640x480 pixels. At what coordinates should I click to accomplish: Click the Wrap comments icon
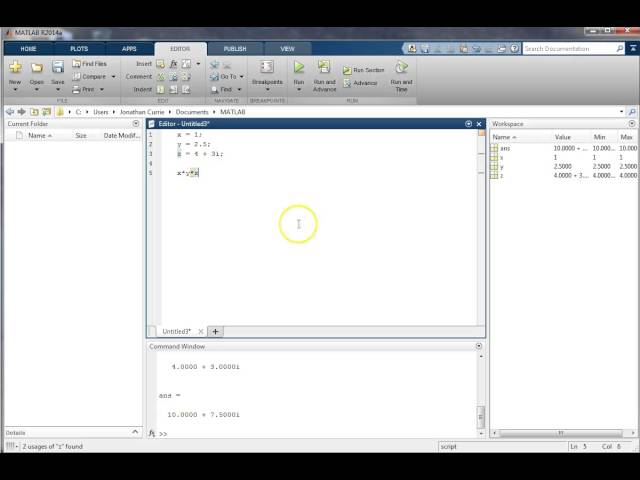tap(186, 76)
